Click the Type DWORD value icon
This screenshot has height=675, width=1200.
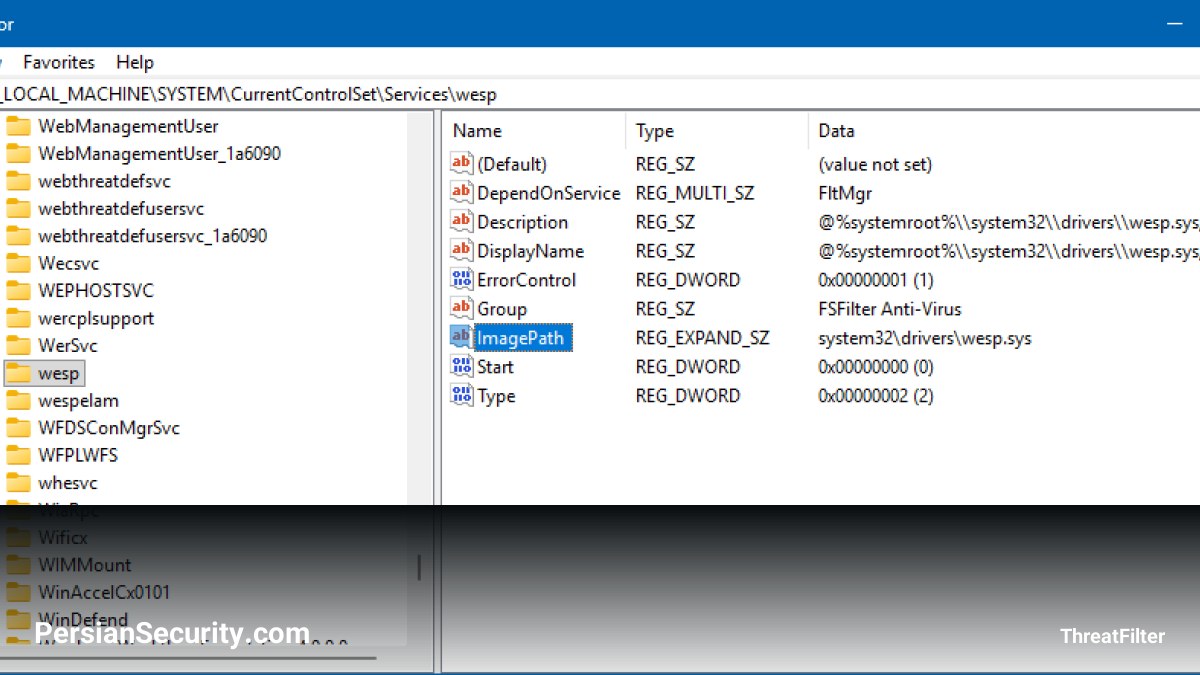(461, 395)
